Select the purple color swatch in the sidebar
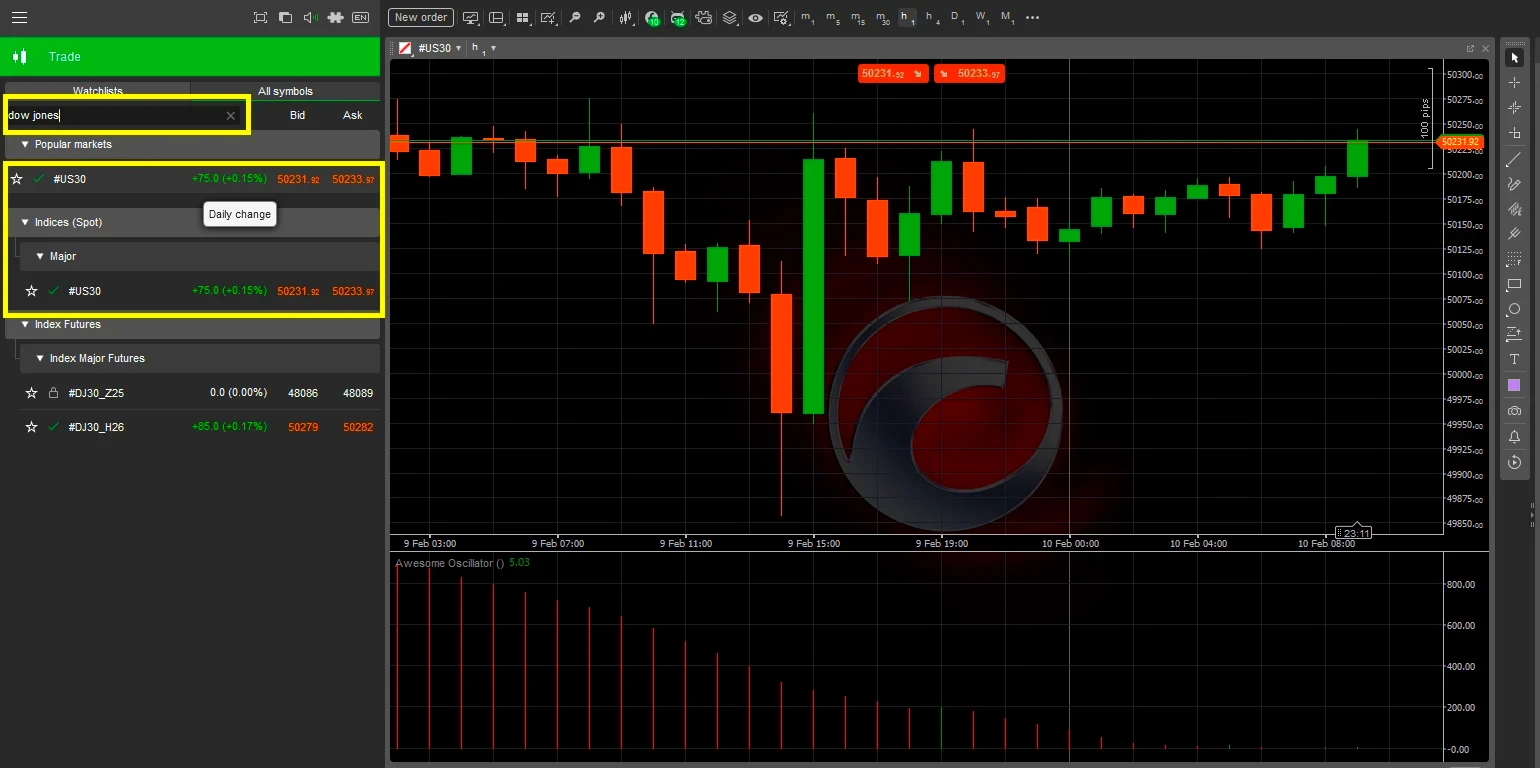 [1514, 384]
